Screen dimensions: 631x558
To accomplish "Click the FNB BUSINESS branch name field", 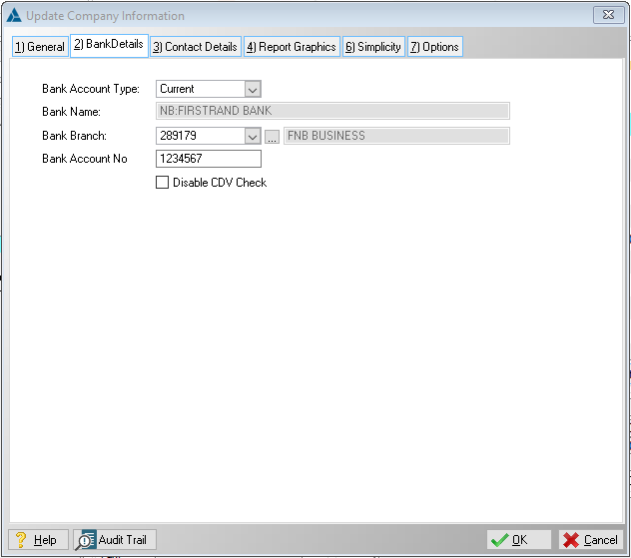I will coord(396,136).
